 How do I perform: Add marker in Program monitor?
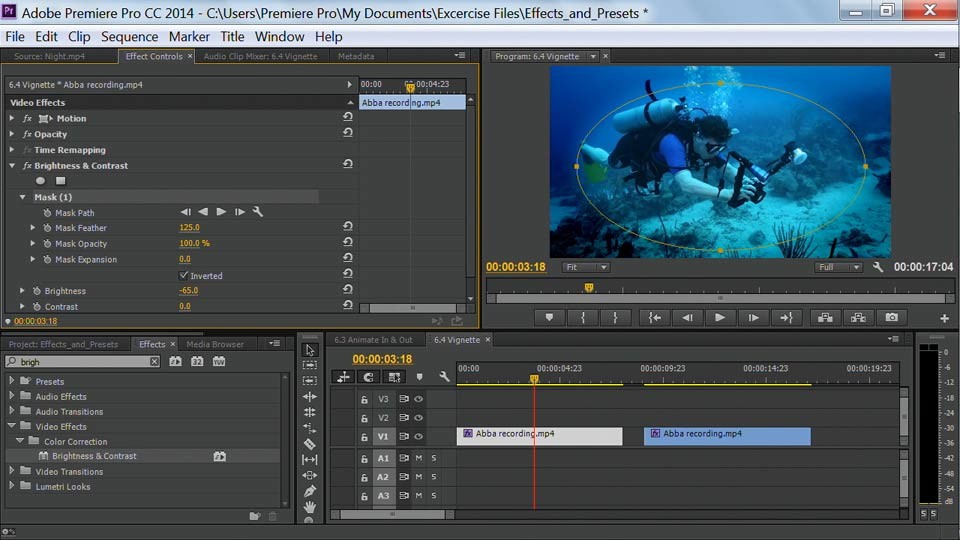549,317
